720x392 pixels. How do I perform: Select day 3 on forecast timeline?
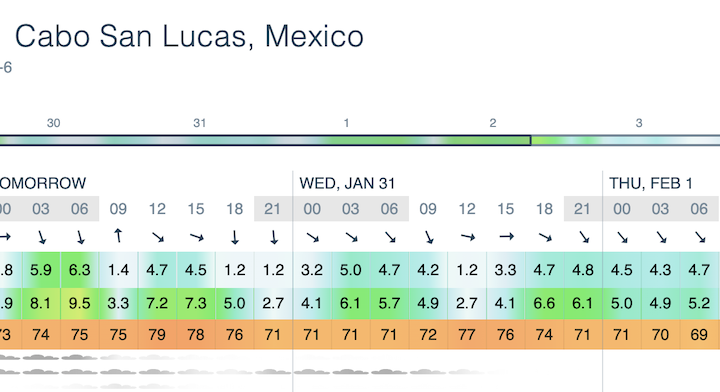(x=639, y=123)
